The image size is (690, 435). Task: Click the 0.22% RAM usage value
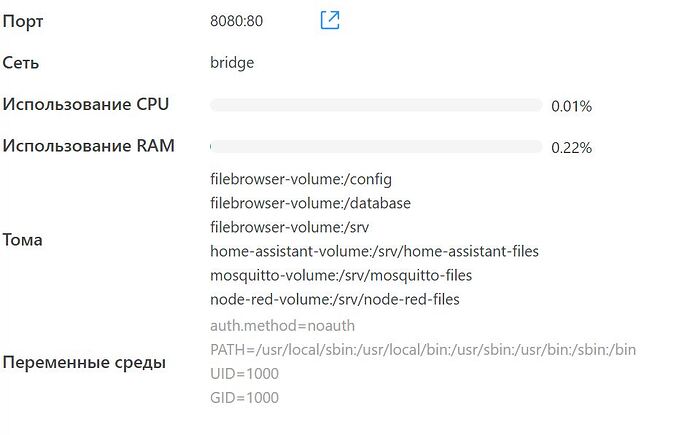click(571, 148)
